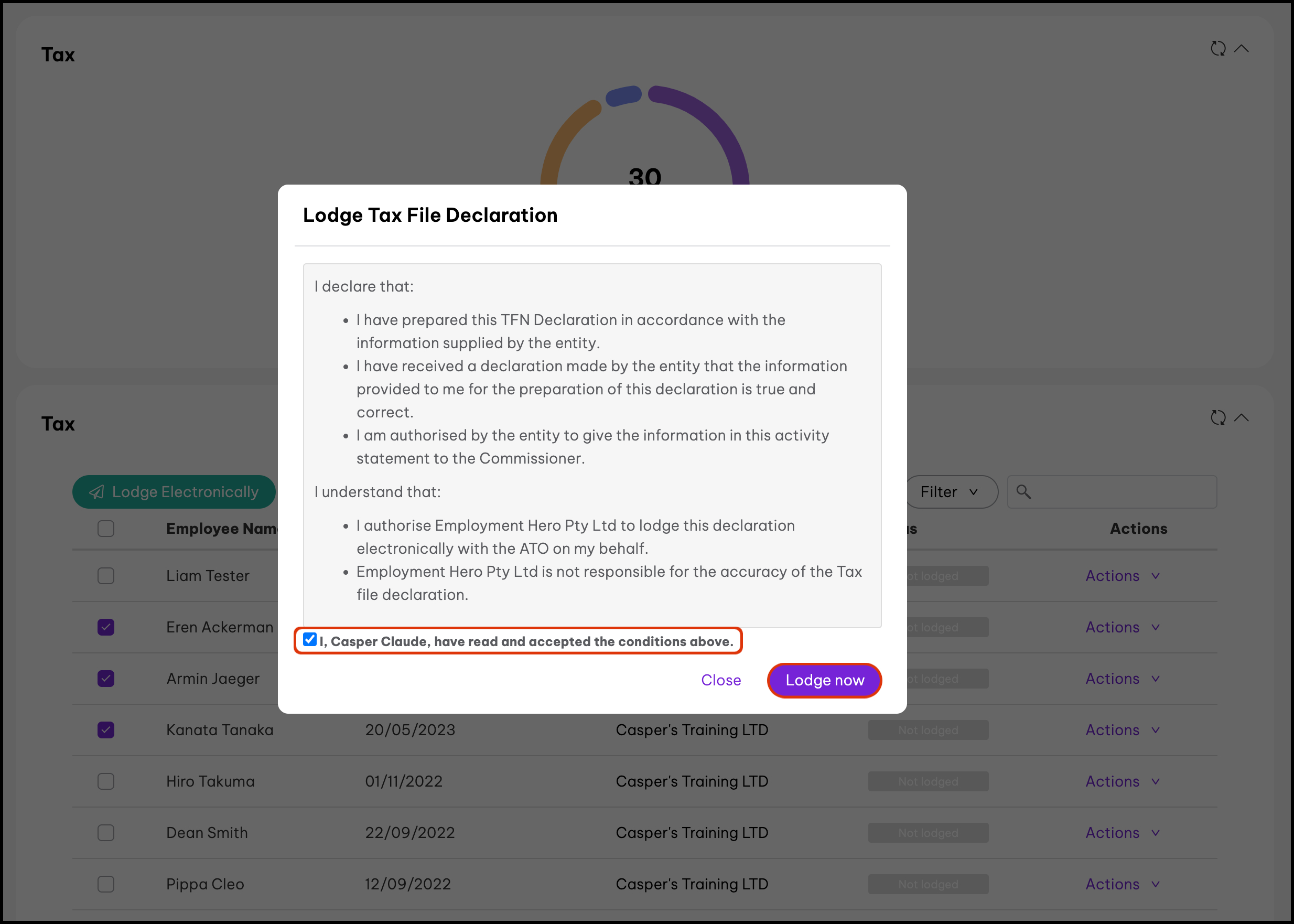Click refresh icon in top Tax panel
1294x924 pixels.
(x=1218, y=48)
